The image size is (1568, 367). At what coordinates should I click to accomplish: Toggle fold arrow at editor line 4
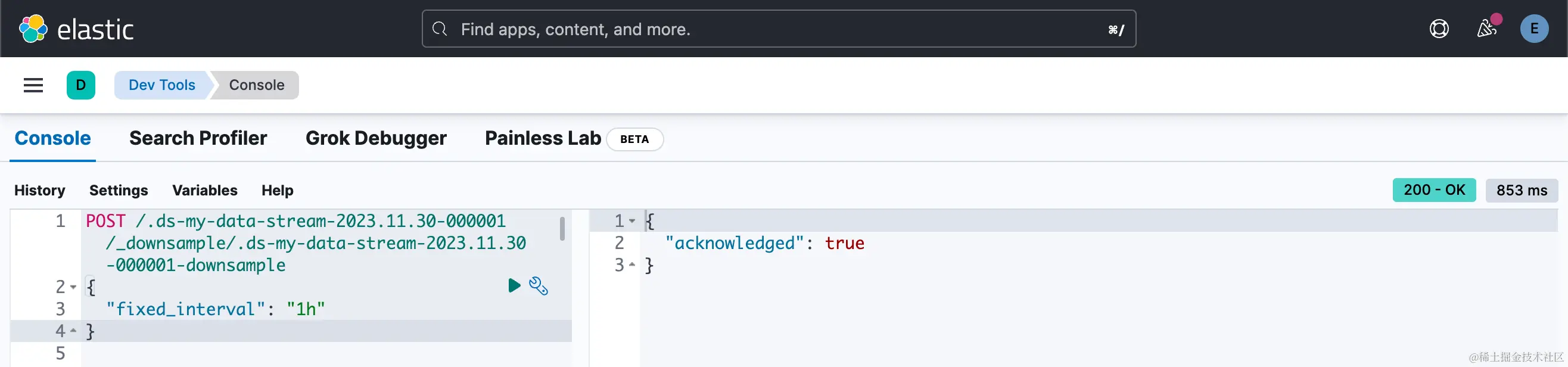point(73,331)
